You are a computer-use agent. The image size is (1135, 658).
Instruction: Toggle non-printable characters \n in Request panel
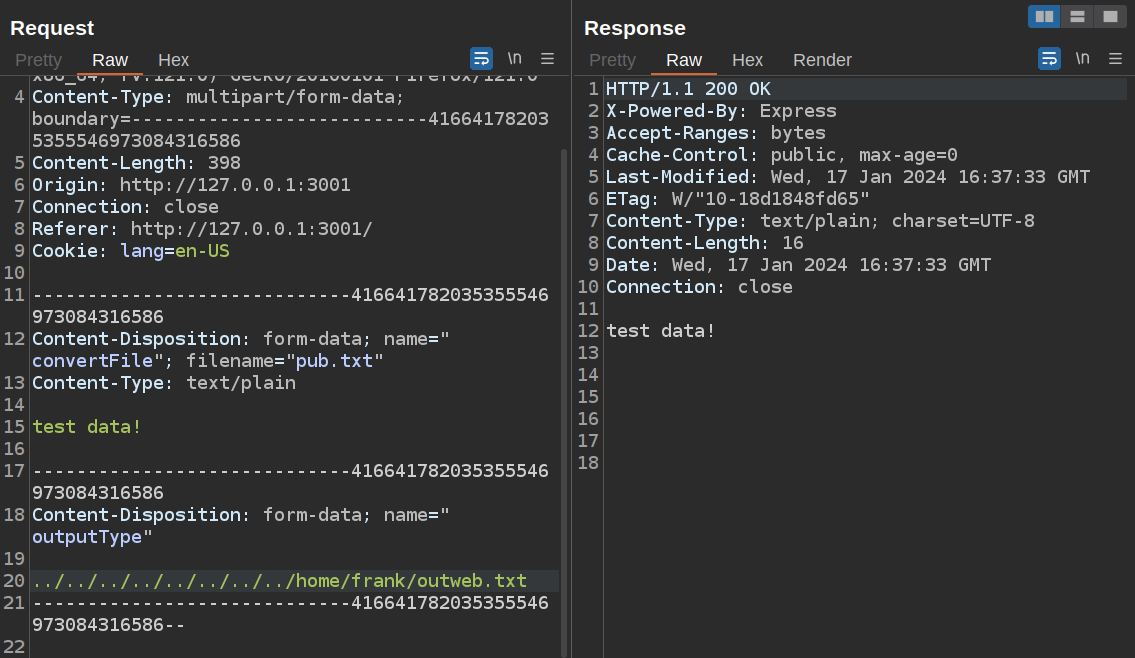click(x=514, y=58)
